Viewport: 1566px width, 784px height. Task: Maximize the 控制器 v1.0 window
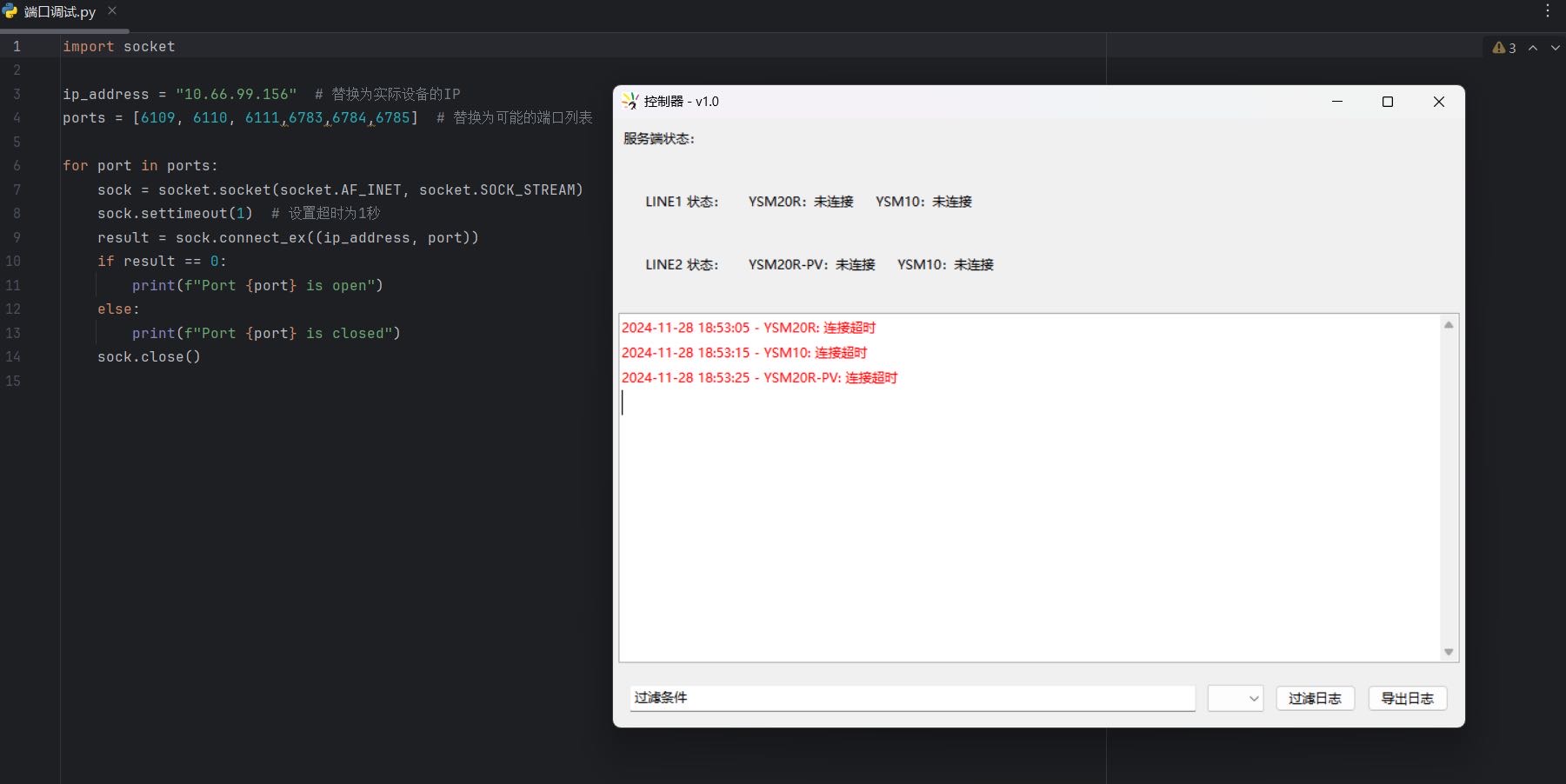(x=1388, y=102)
